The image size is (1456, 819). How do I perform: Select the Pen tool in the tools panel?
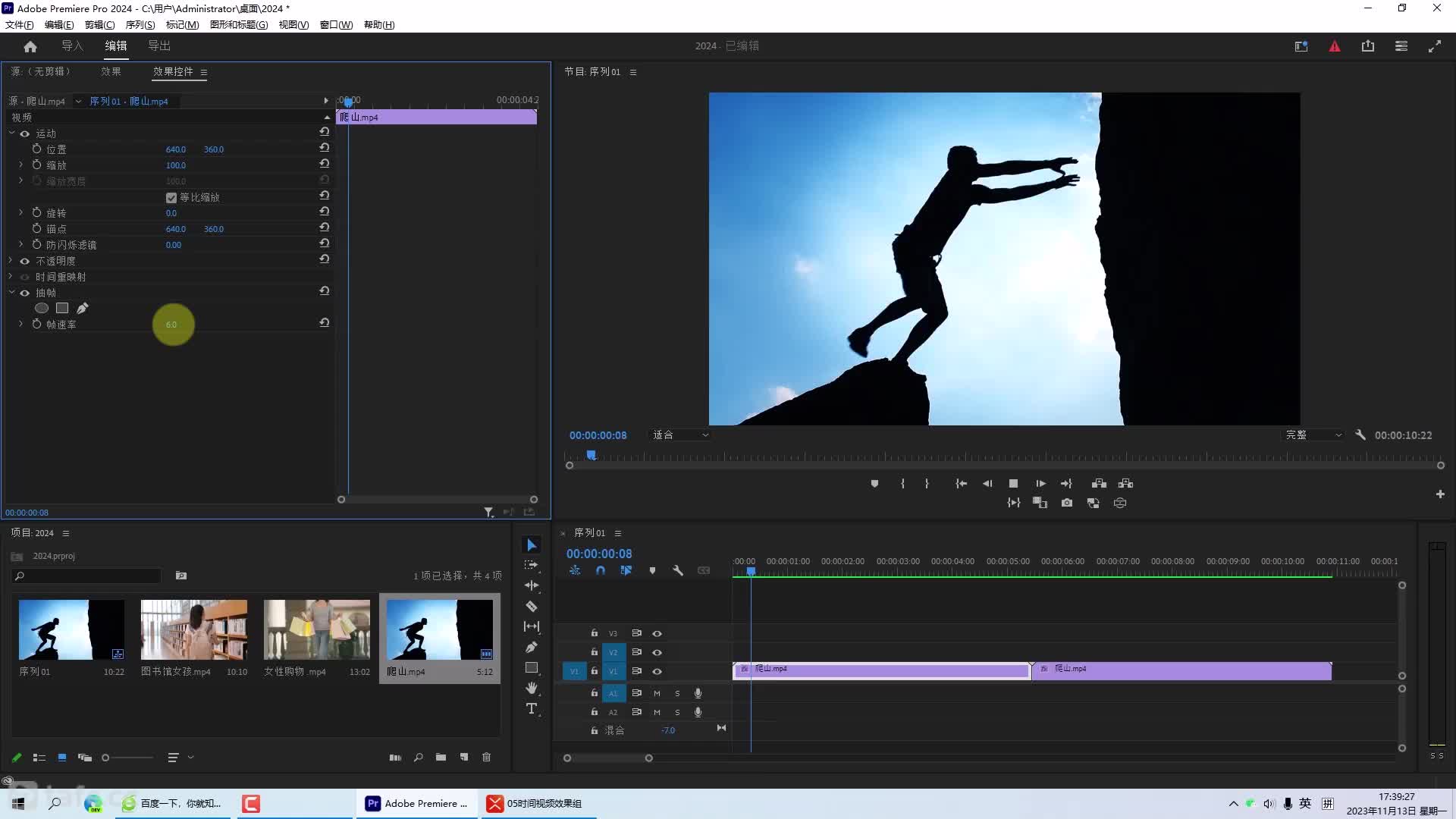pos(532,647)
